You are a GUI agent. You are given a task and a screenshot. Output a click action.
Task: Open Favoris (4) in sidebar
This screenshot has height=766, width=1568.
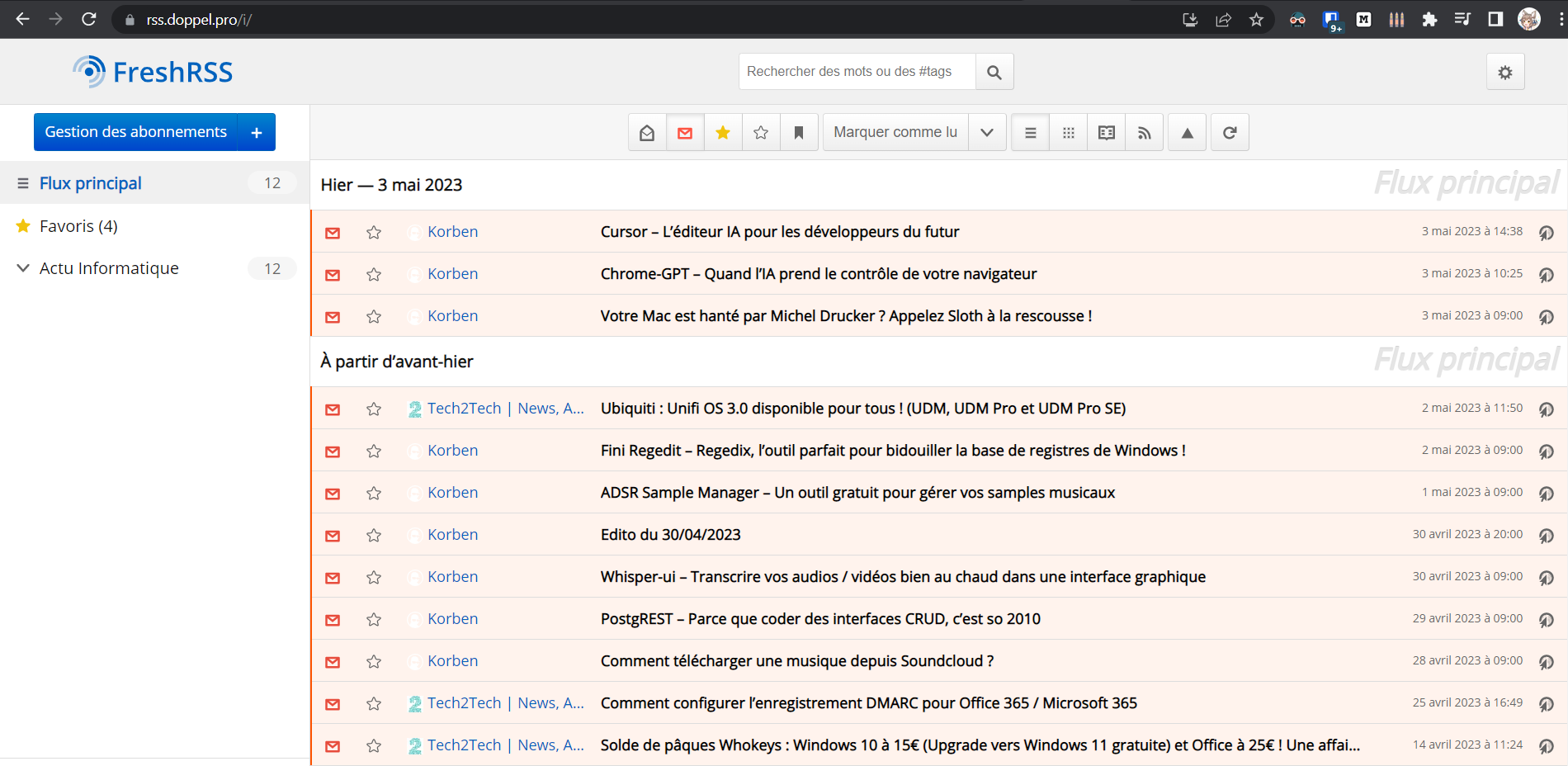78,226
